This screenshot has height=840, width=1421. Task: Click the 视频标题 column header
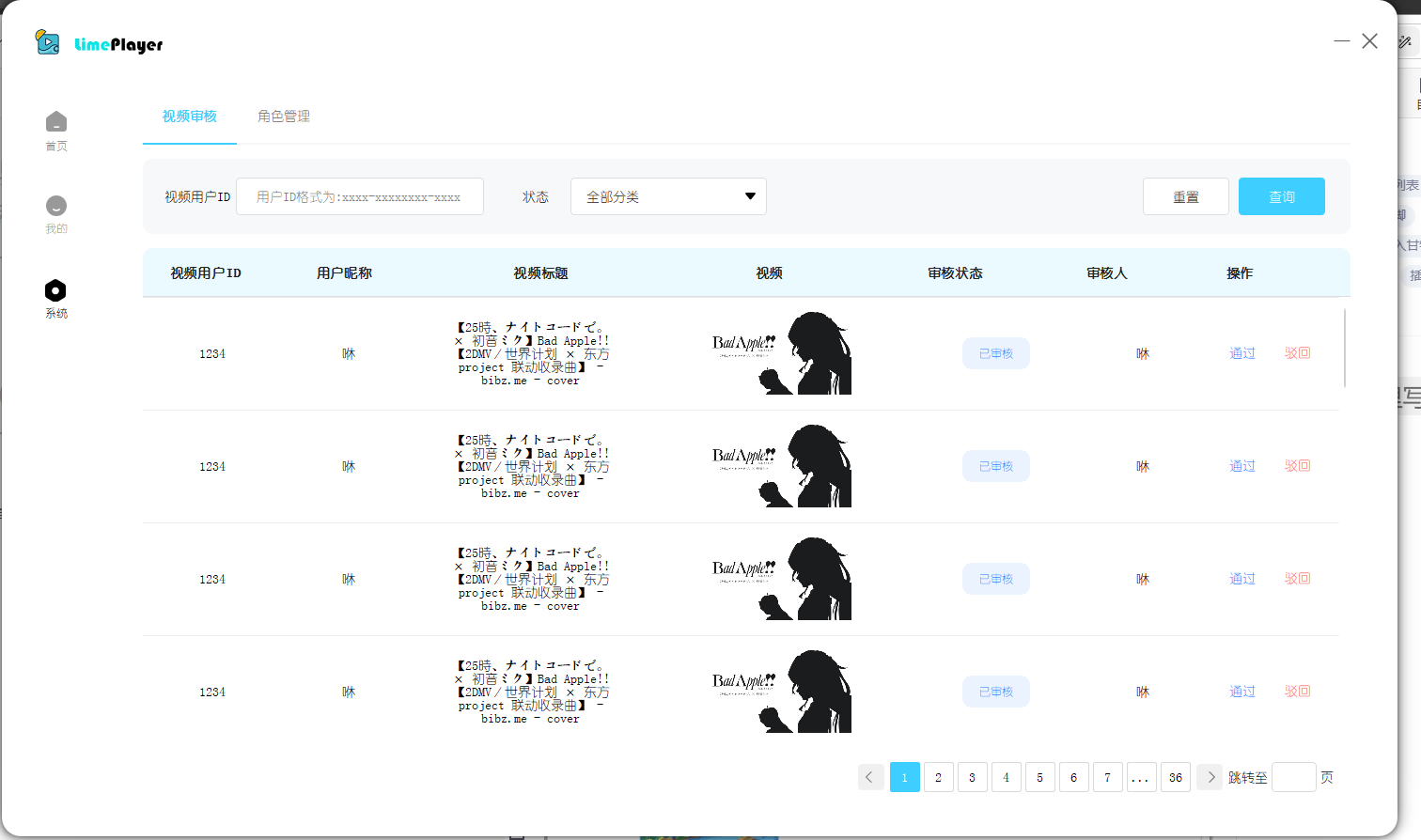(x=541, y=273)
